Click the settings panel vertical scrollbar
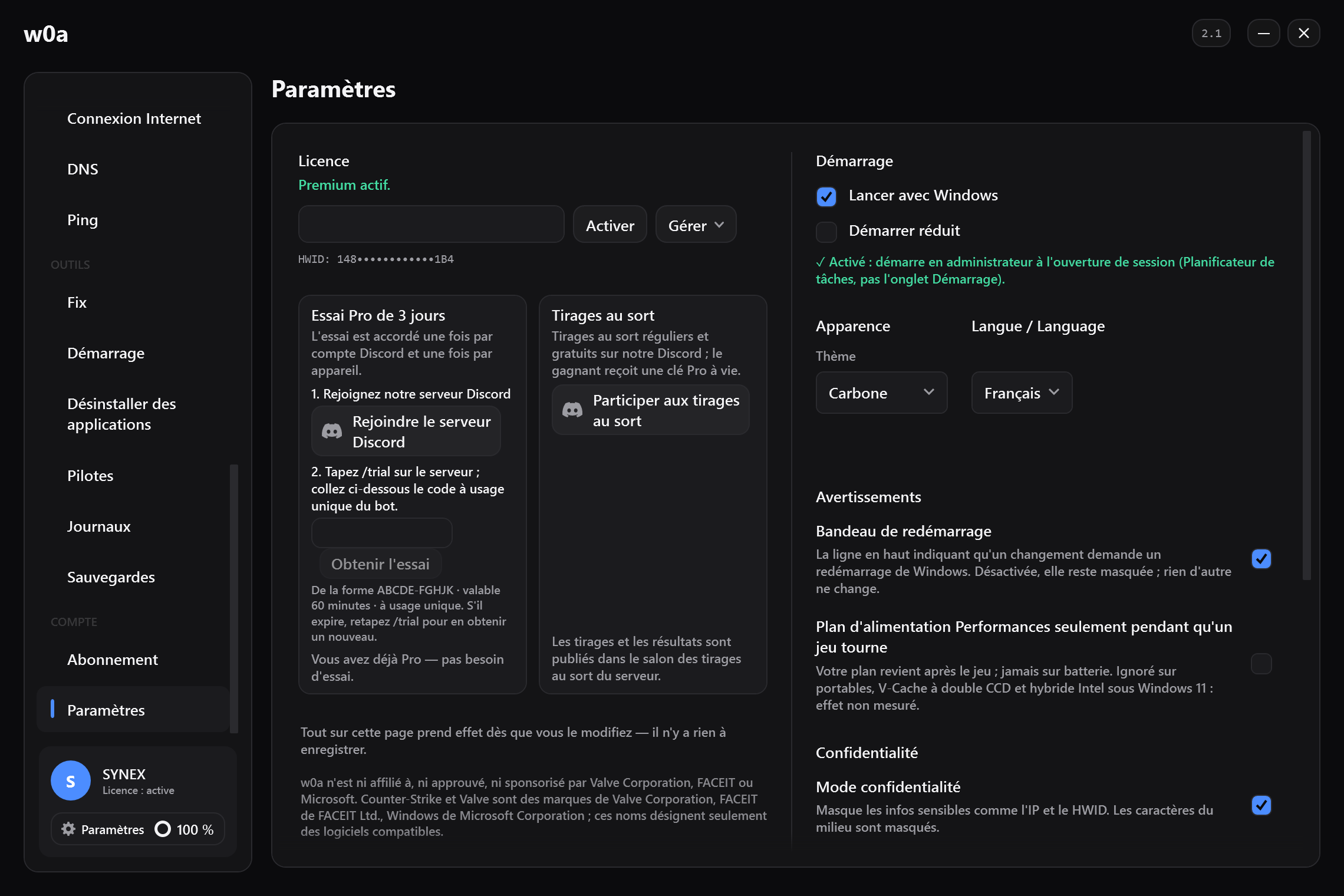 (x=1307, y=355)
